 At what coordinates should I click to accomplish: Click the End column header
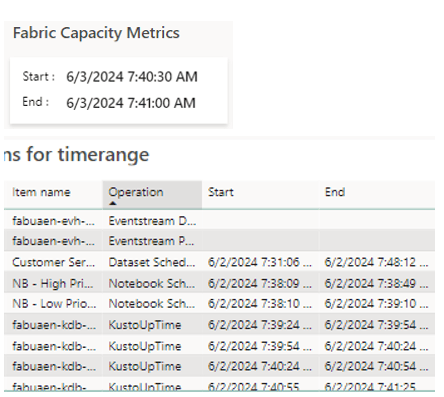coord(335,192)
